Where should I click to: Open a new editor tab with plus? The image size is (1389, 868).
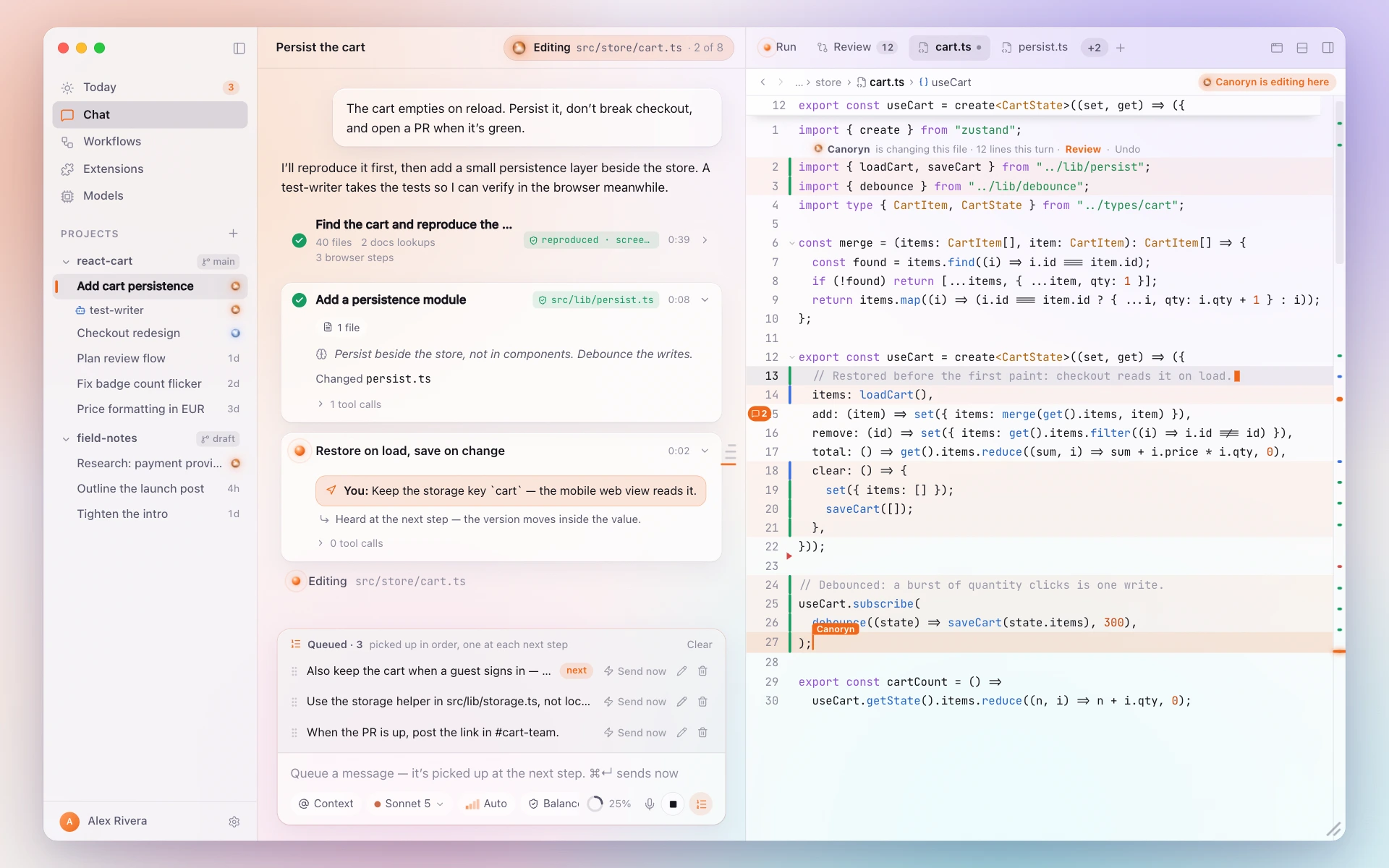click(1121, 48)
